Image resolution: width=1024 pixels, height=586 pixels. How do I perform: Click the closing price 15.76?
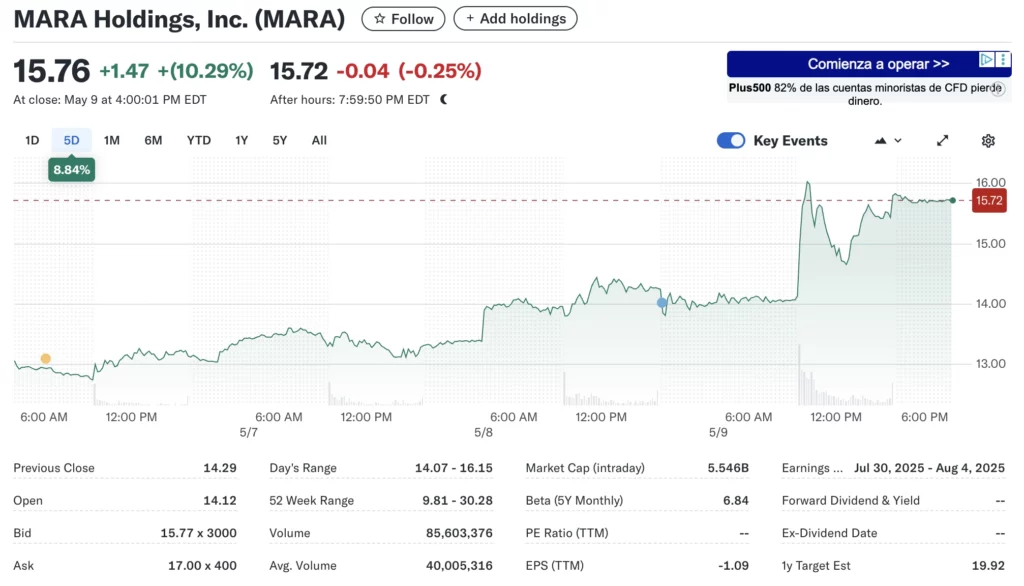[x=52, y=71]
